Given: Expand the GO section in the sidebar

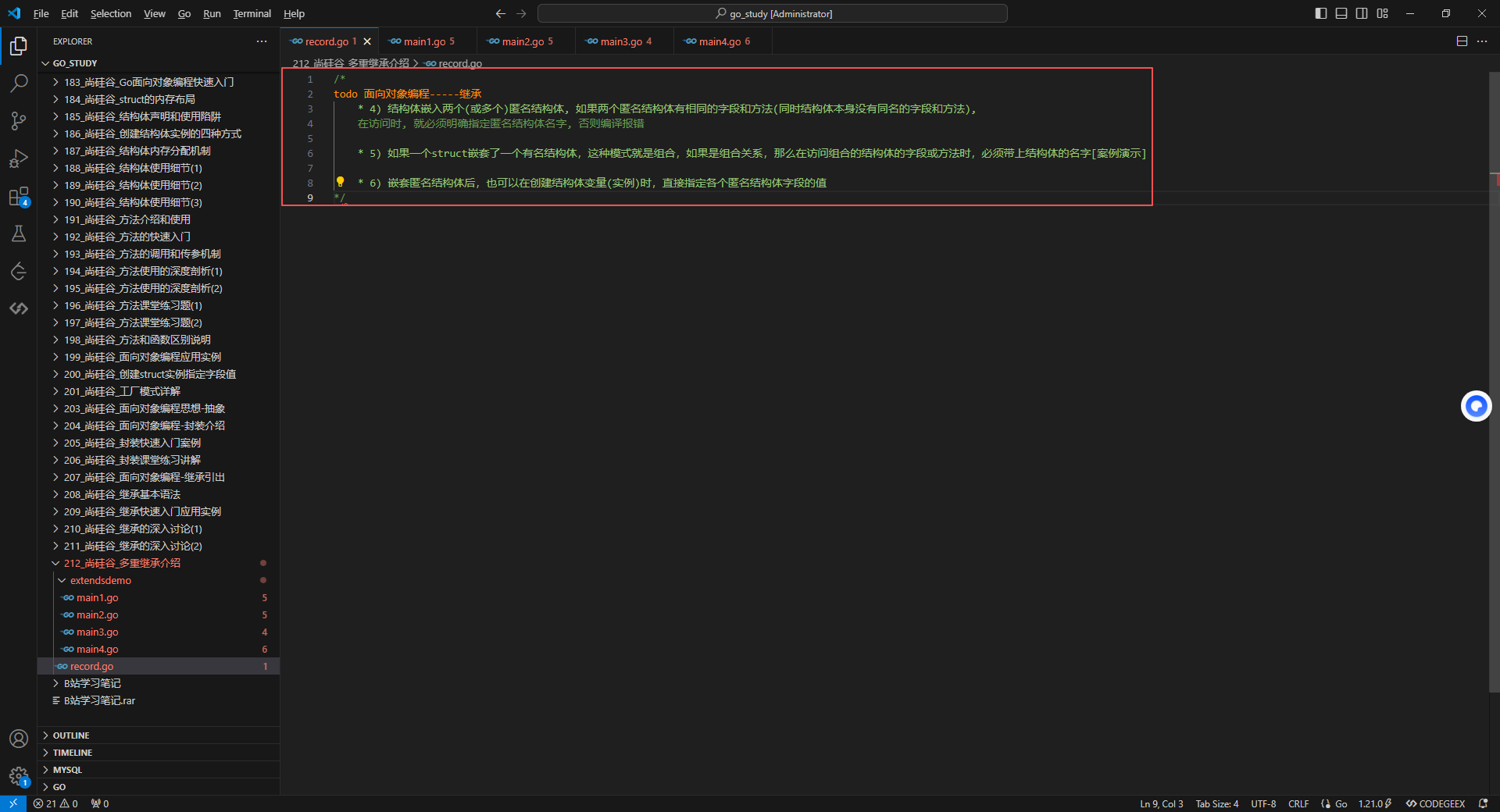Looking at the screenshot, I should 159,787.
